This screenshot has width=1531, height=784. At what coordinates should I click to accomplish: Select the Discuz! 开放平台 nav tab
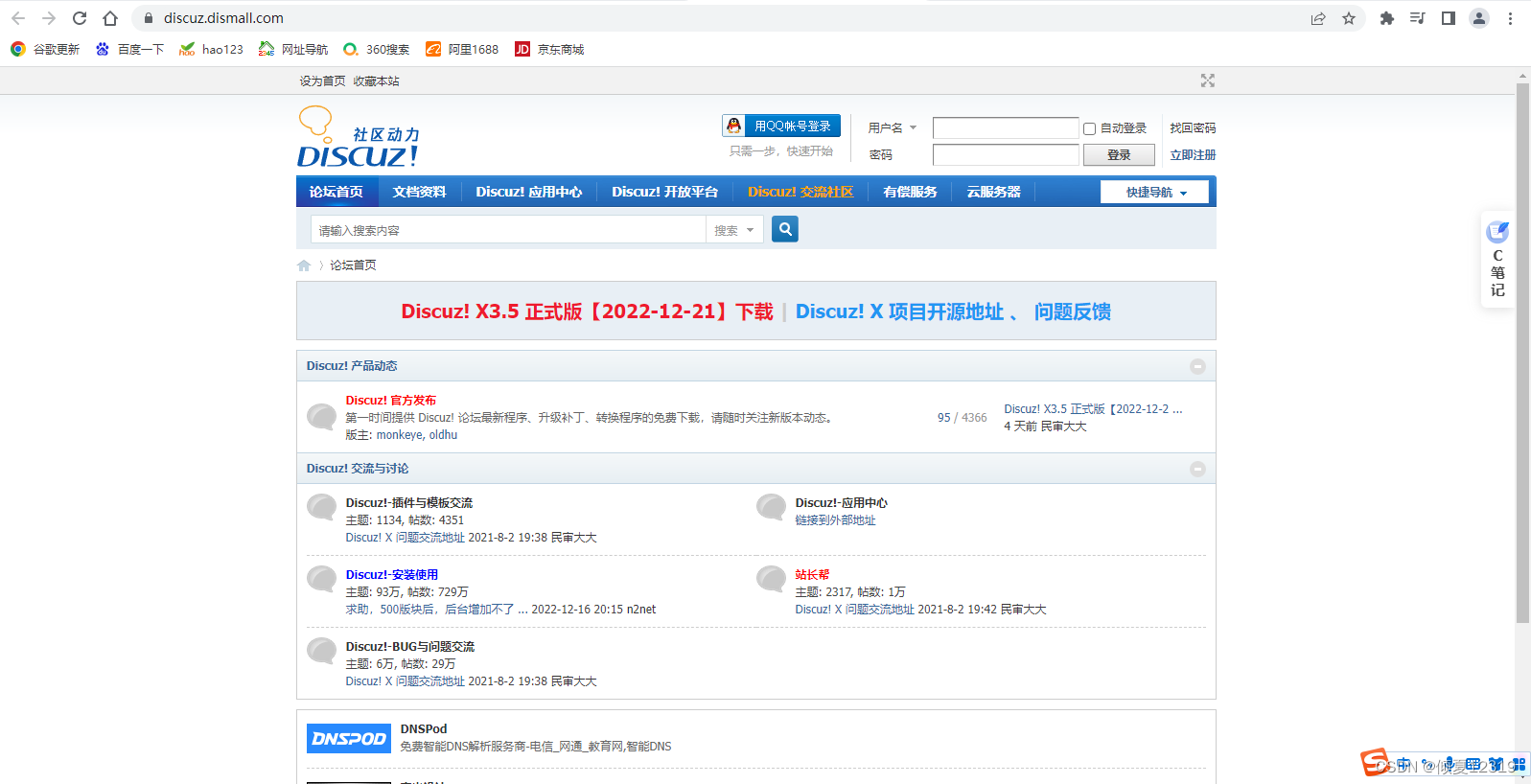point(665,192)
